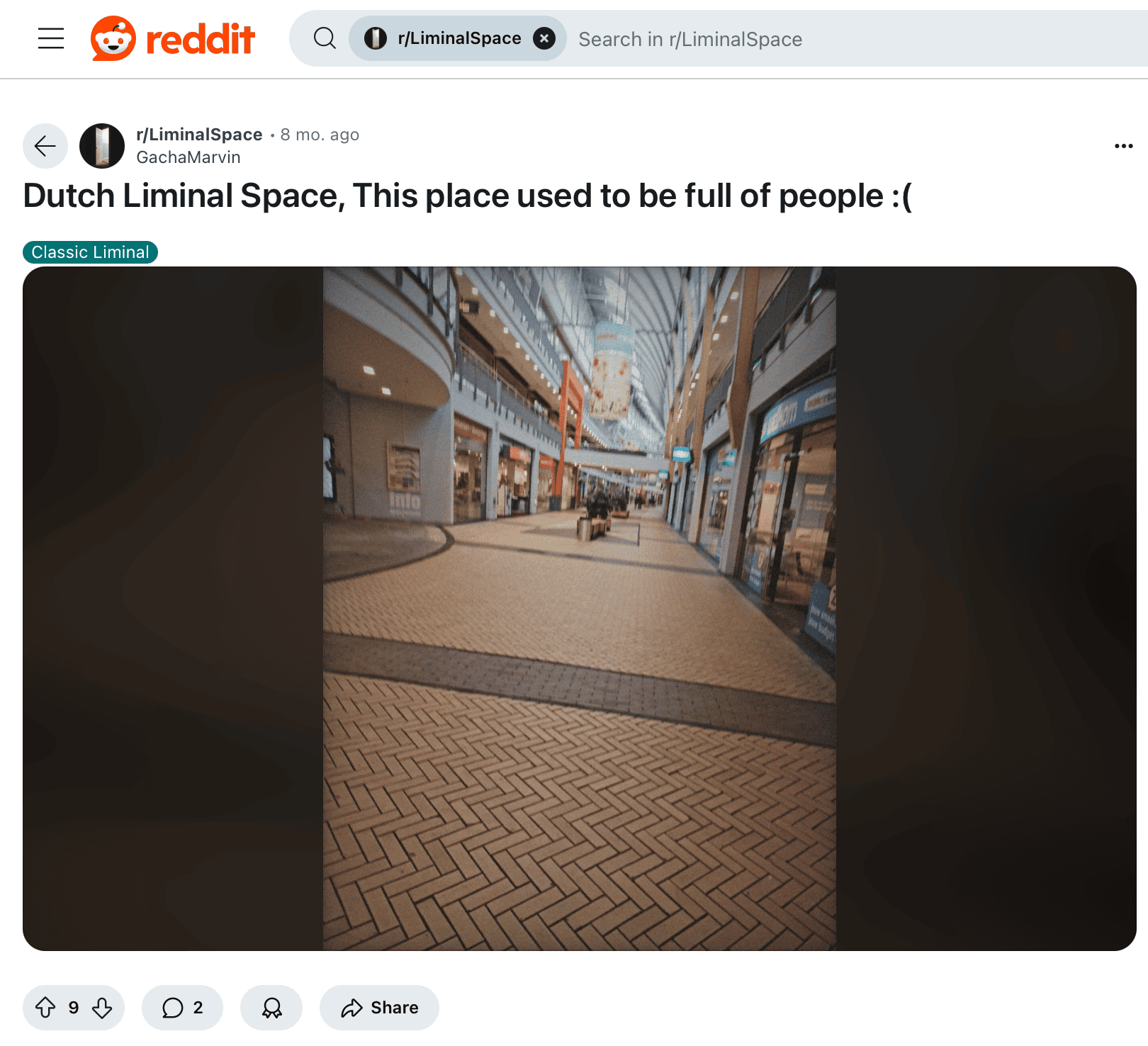This screenshot has width=1148, height=1046.
Task: Open the empty mall photo
Action: (x=580, y=609)
